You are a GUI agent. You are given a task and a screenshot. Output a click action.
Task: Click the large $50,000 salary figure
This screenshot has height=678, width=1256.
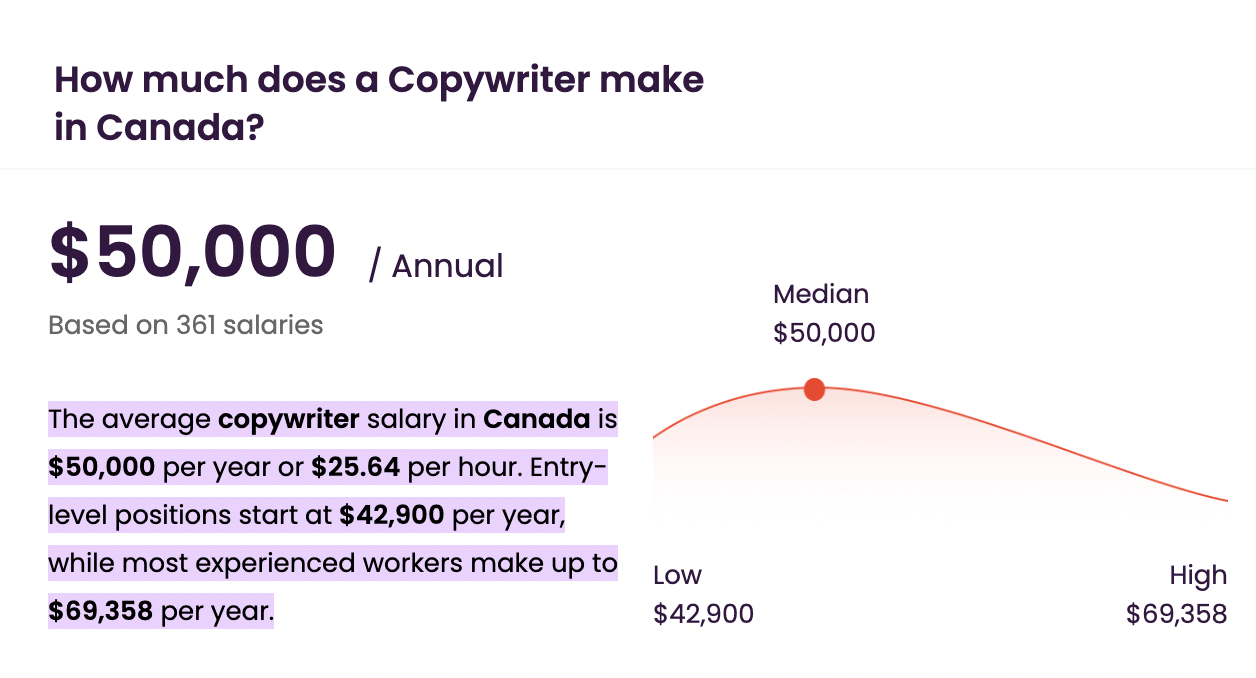192,251
